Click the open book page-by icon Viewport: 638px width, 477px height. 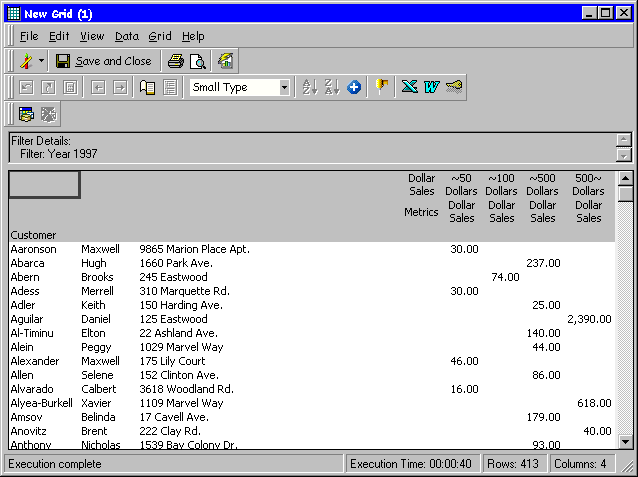coord(147,87)
